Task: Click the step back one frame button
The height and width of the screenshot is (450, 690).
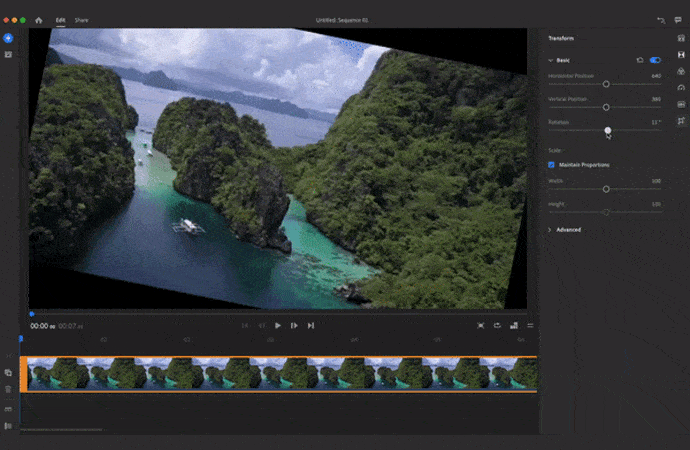Action: coord(261,326)
